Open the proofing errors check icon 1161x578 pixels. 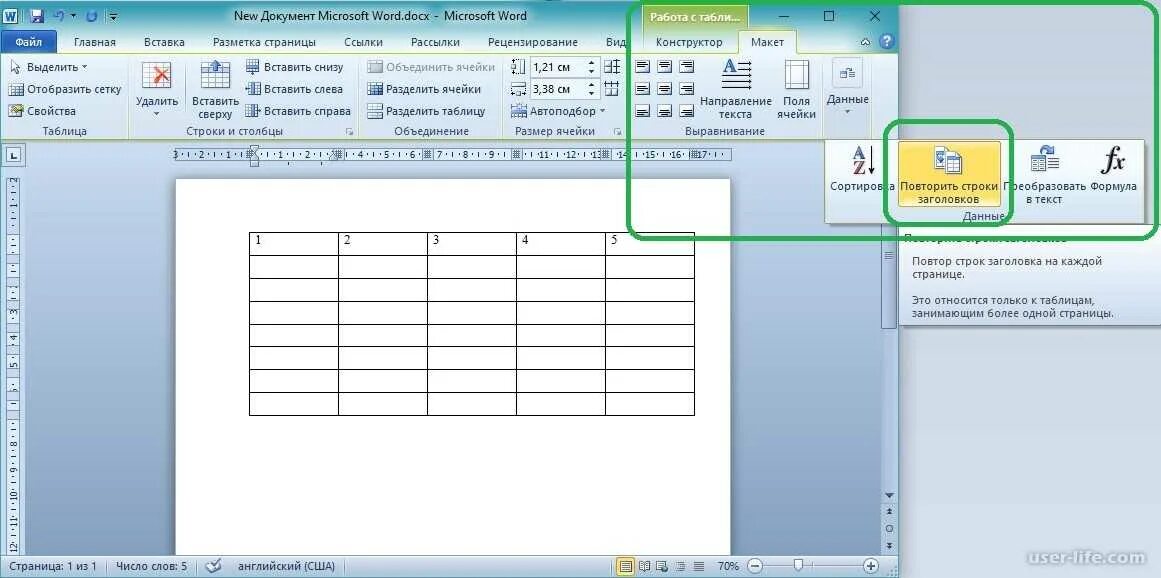[213, 566]
